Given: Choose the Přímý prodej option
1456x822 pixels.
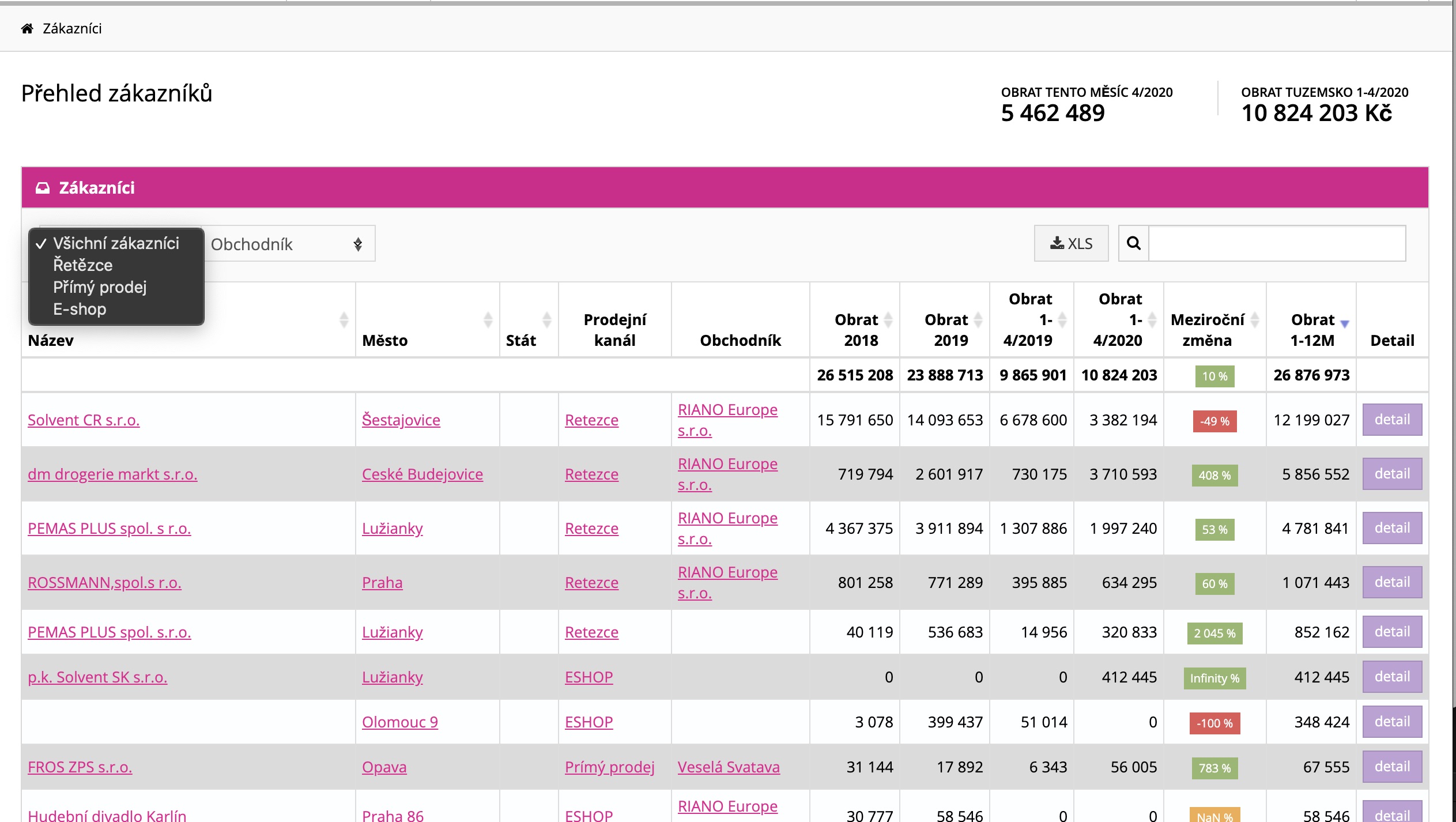Looking at the screenshot, I should tap(100, 287).
